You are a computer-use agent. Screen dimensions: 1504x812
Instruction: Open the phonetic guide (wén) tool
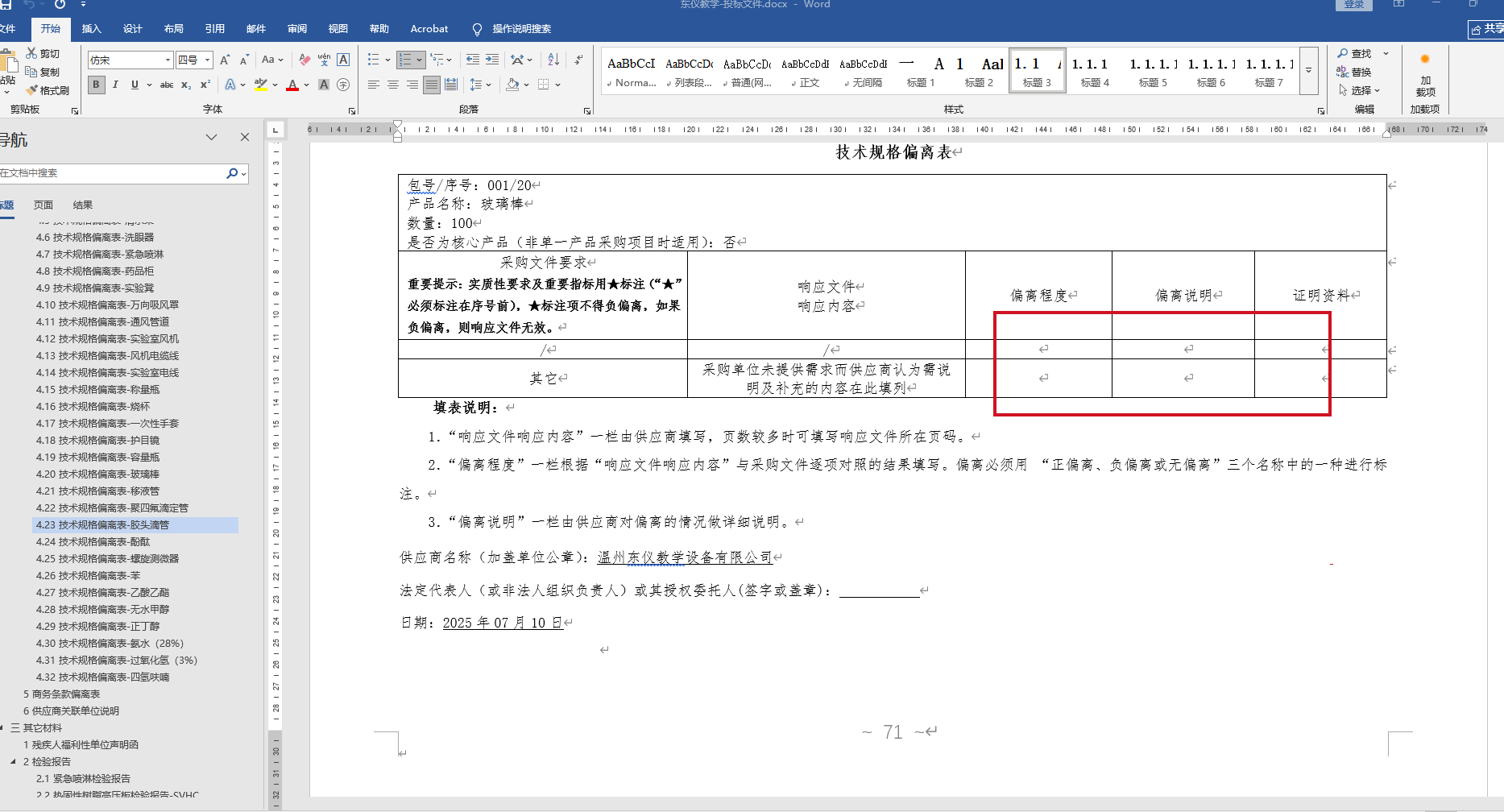coord(324,60)
